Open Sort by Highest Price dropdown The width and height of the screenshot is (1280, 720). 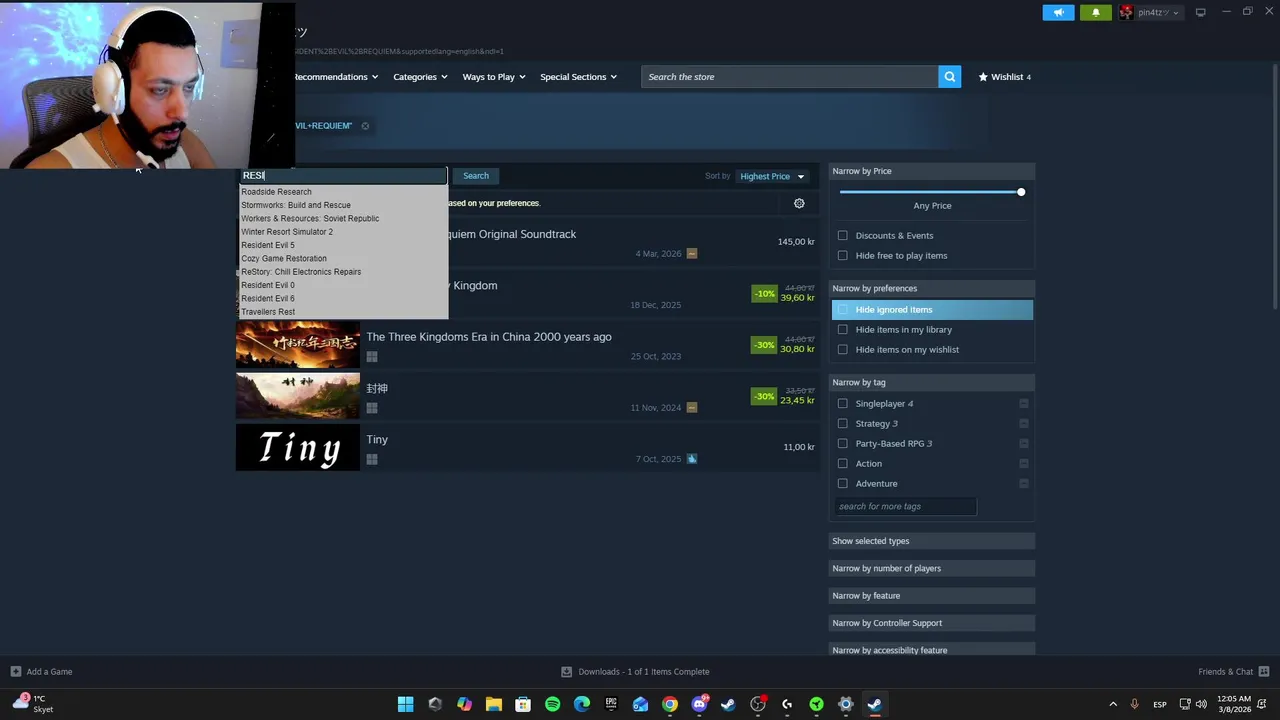pos(772,176)
